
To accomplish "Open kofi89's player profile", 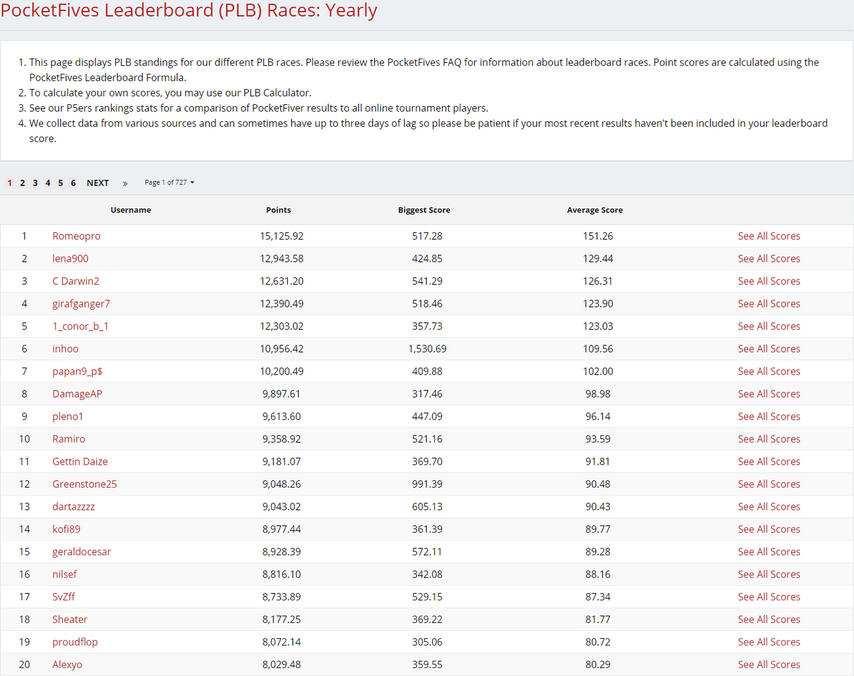I will (66, 529).
